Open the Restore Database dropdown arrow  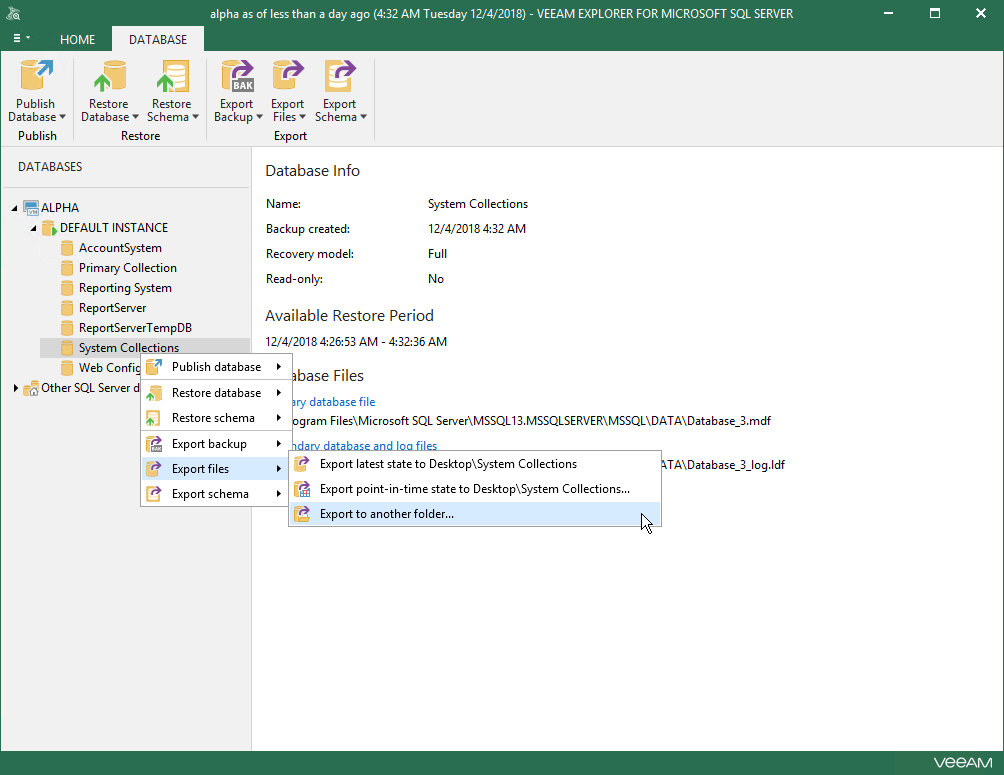coord(135,117)
